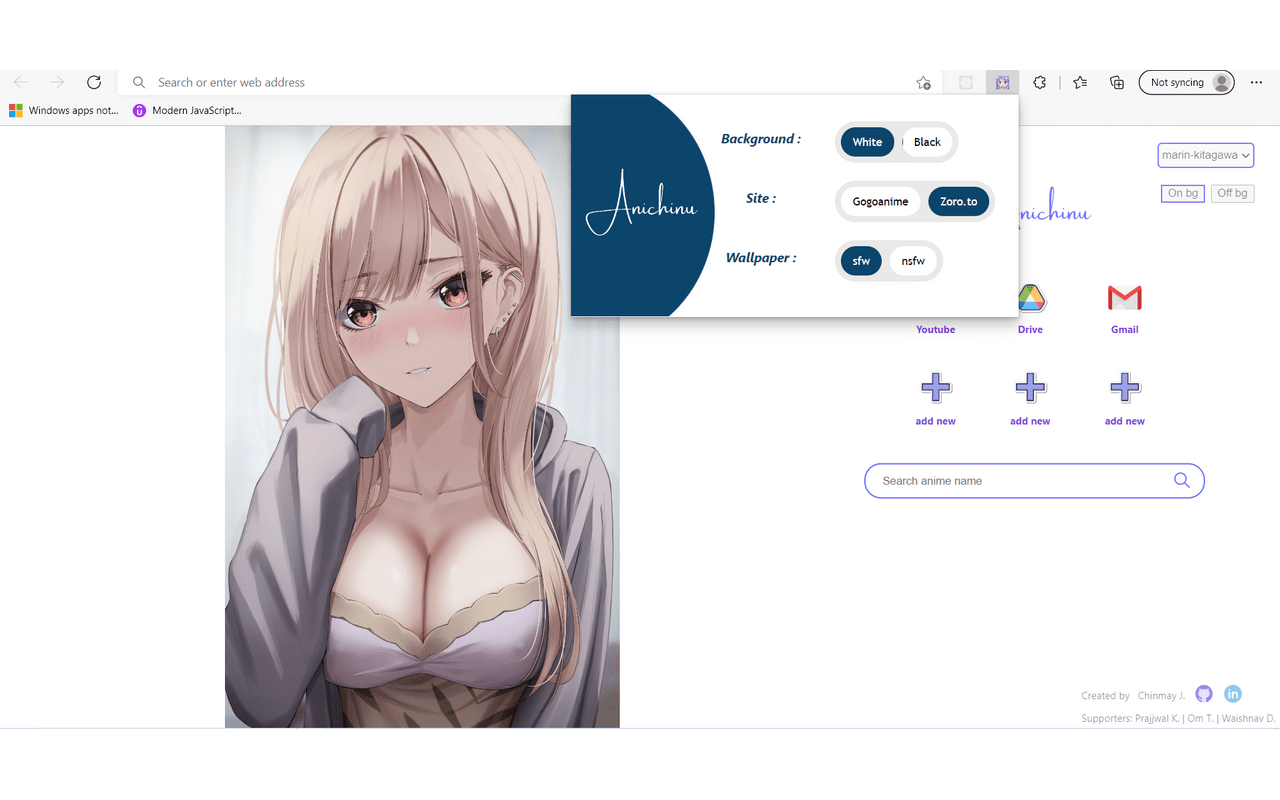Image resolution: width=1280 pixels, height=800 pixels.
Task: Click the Off bg button
Action: 1232,193
